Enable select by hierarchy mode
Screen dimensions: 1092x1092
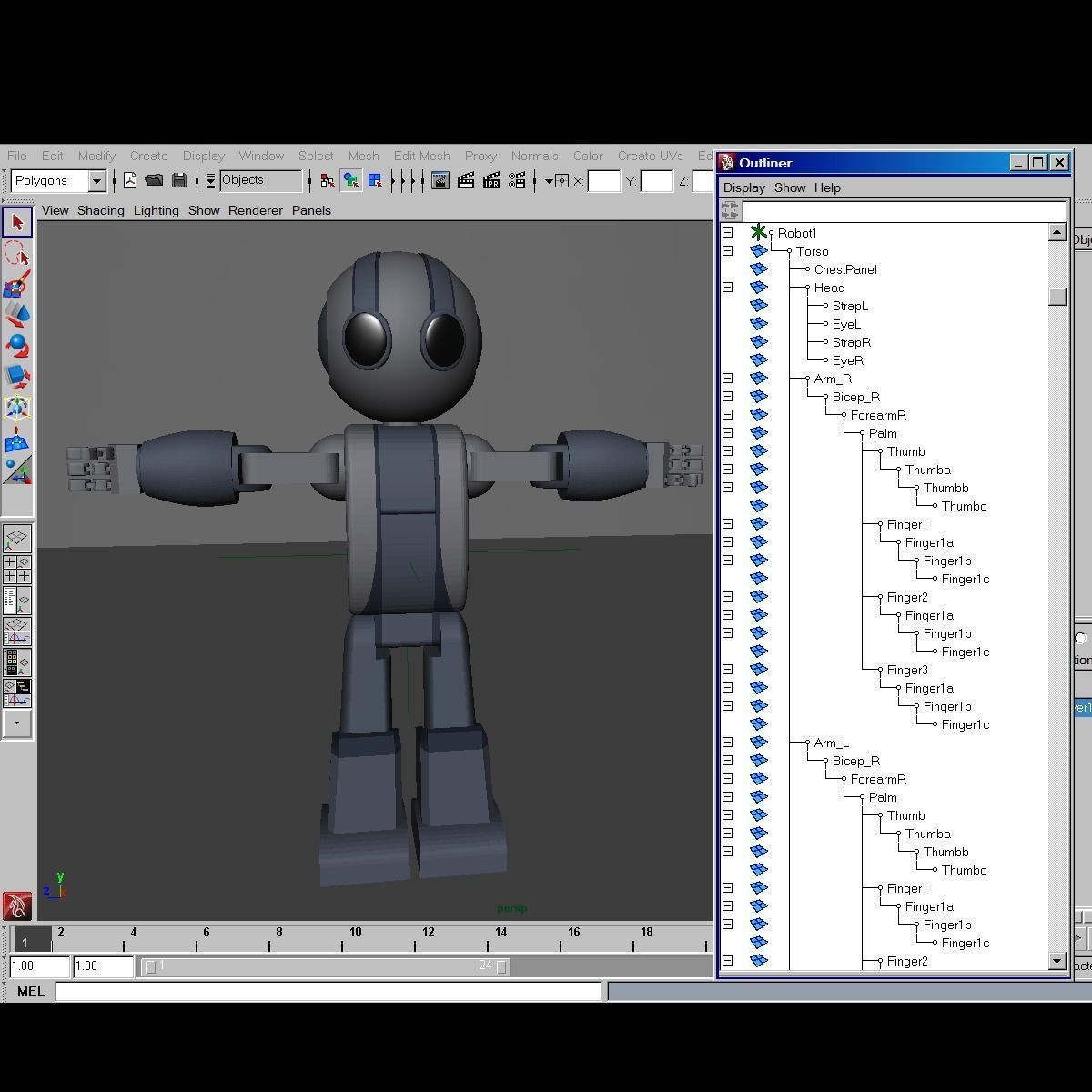point(327,180)
